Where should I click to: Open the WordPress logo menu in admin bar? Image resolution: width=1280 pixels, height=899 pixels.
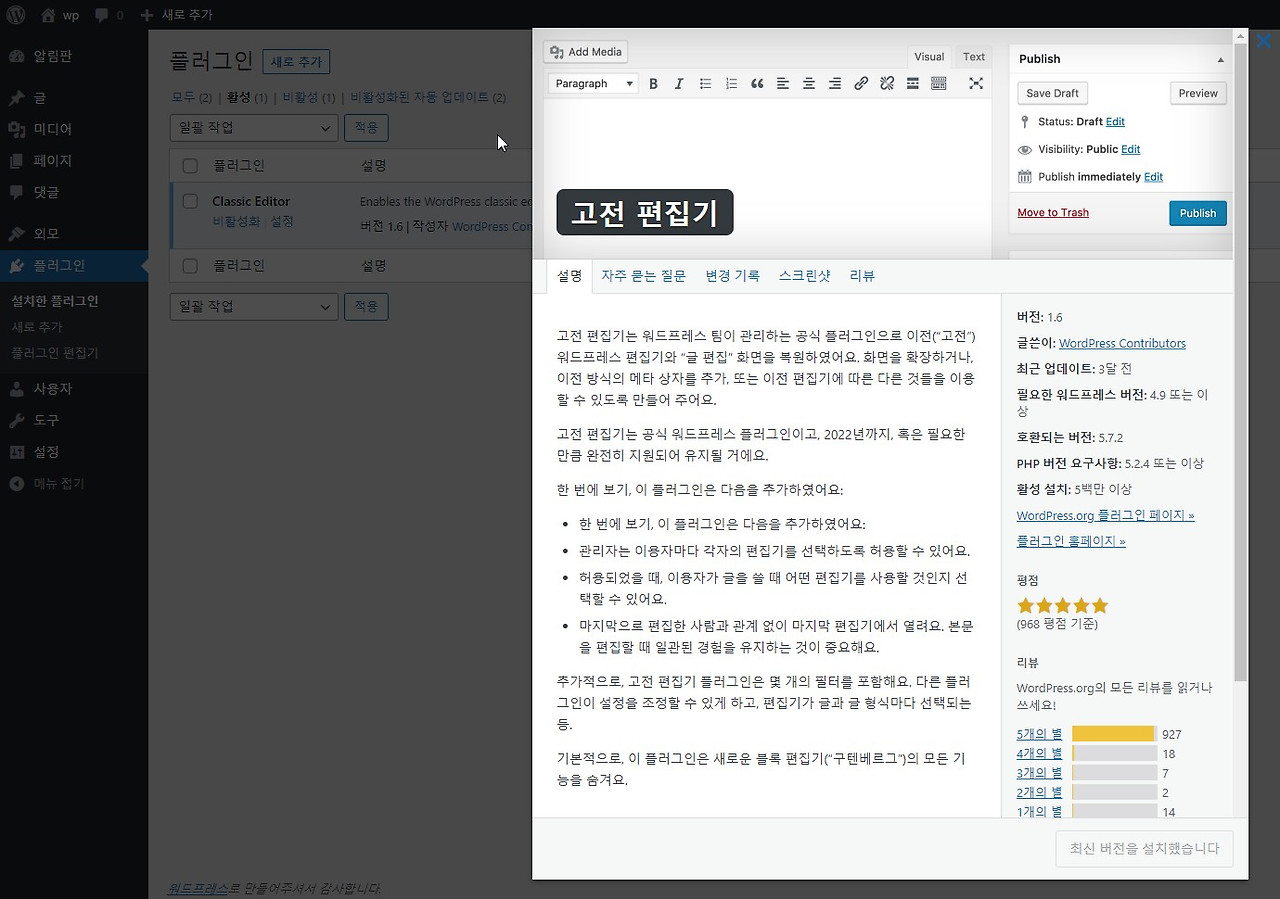pos(16,15)
